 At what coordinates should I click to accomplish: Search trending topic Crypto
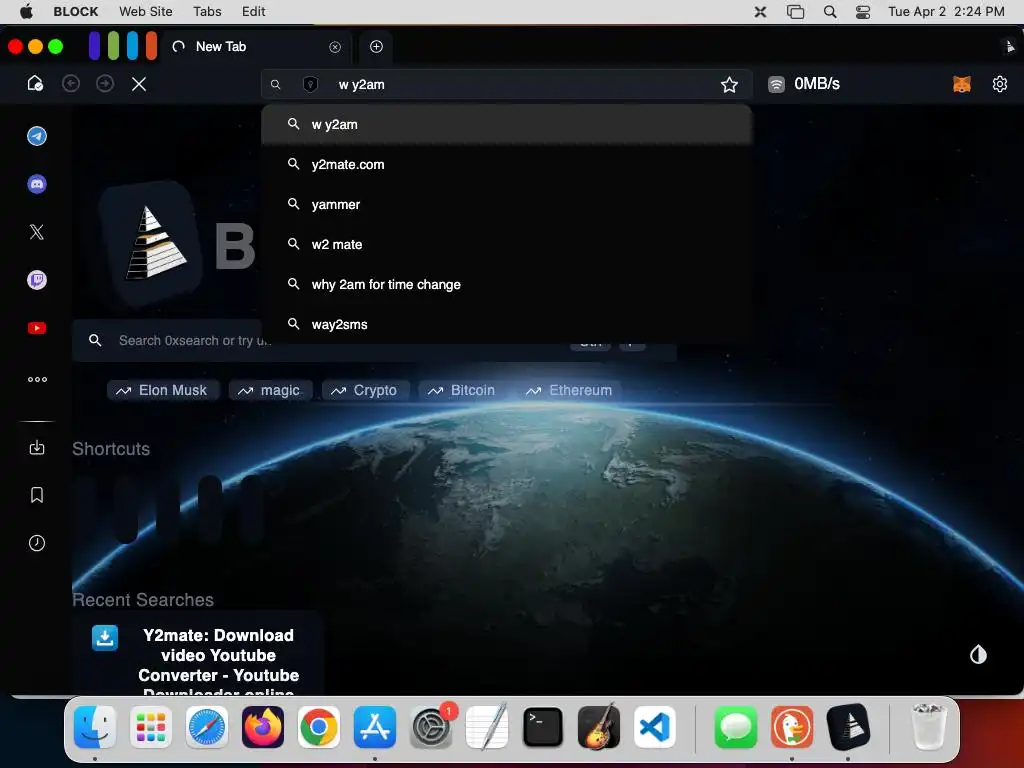[366, 390]
